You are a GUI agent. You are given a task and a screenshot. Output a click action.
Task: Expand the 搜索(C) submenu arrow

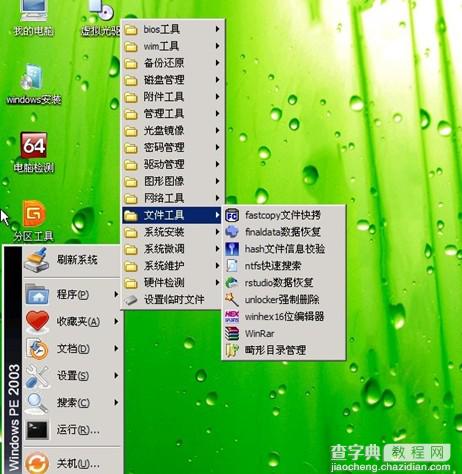116,402
